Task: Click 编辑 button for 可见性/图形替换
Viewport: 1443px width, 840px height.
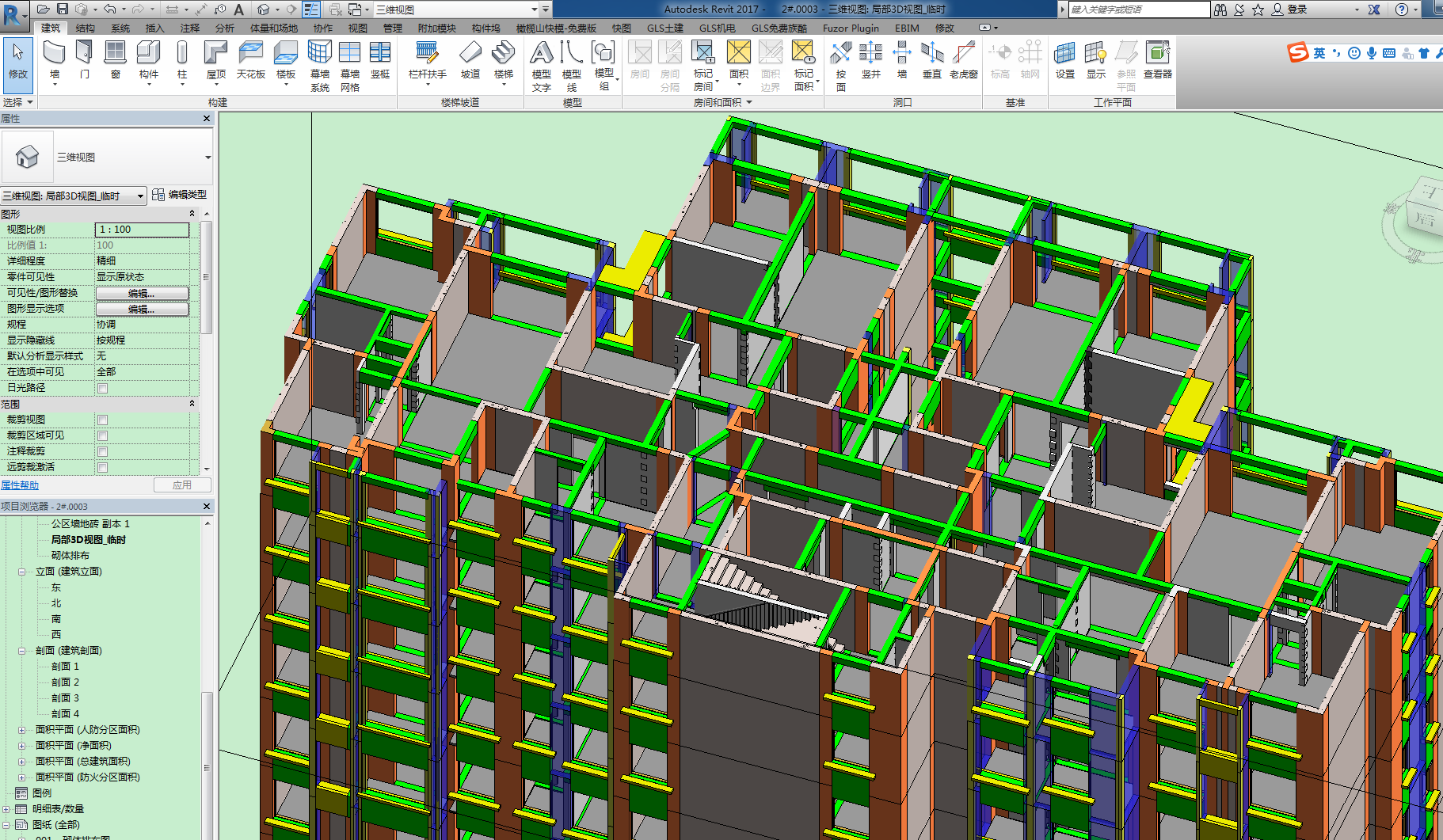Action: pyautogui.click(x=143, y=293)
